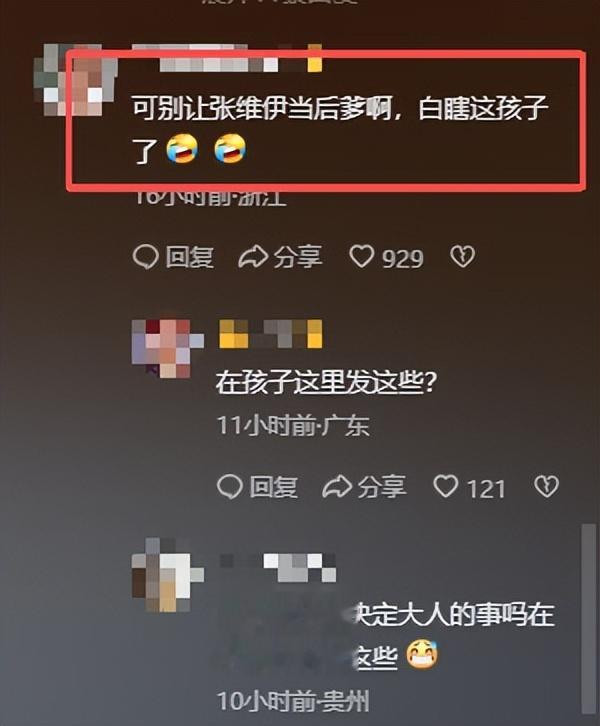This screenshot has width=600, height=726.
Task: Open the top commenter's blurred username
Action: (227, 58)
